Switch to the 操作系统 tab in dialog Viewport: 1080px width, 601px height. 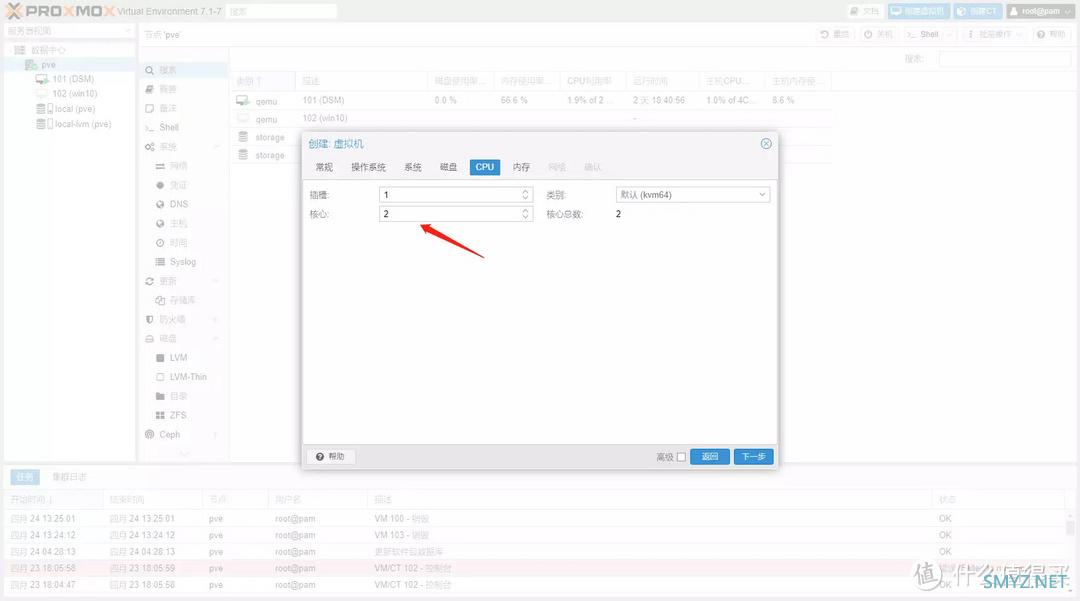click(x=368, y=167)
